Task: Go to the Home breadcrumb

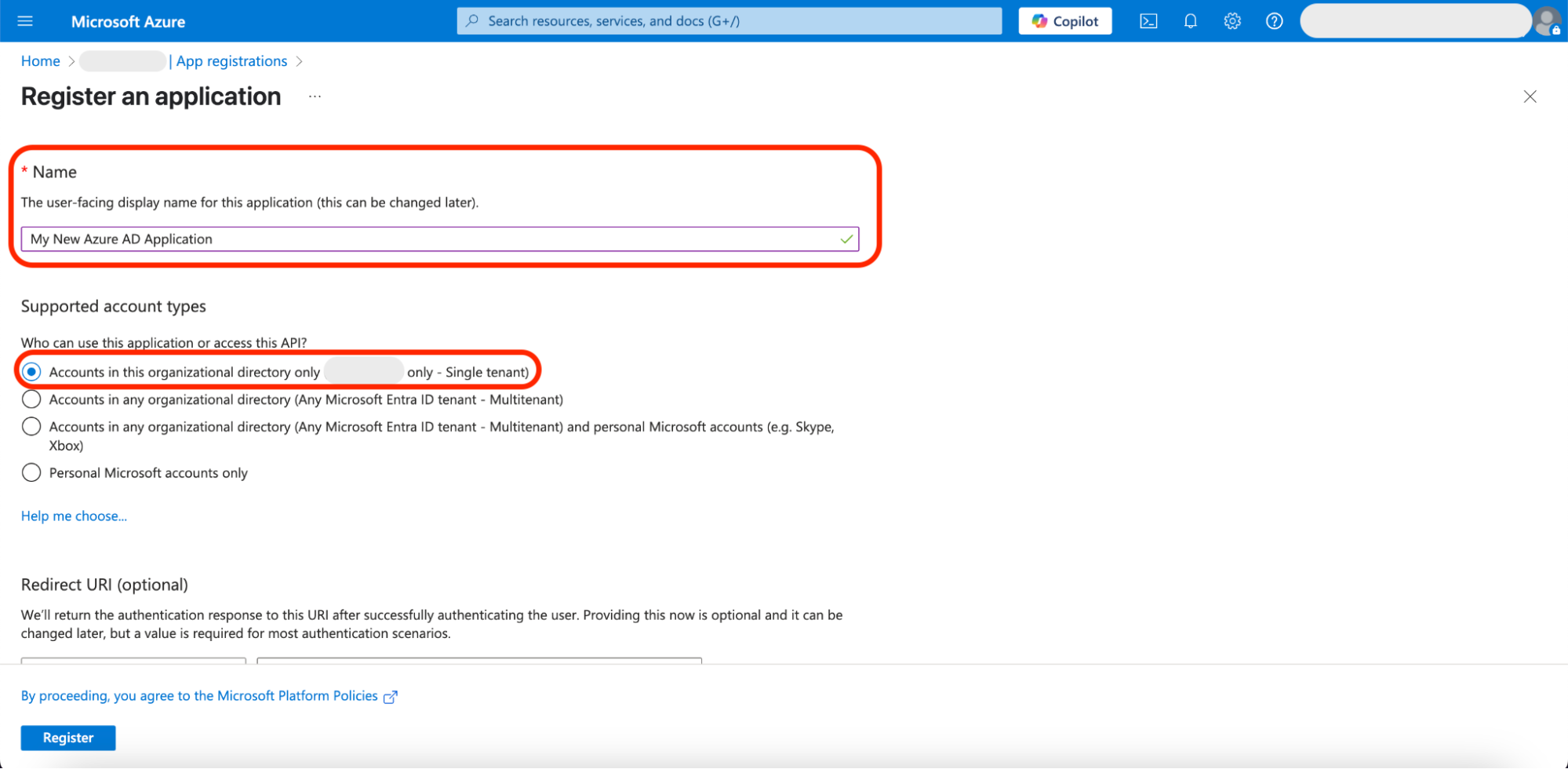Action: coord(41,61)
